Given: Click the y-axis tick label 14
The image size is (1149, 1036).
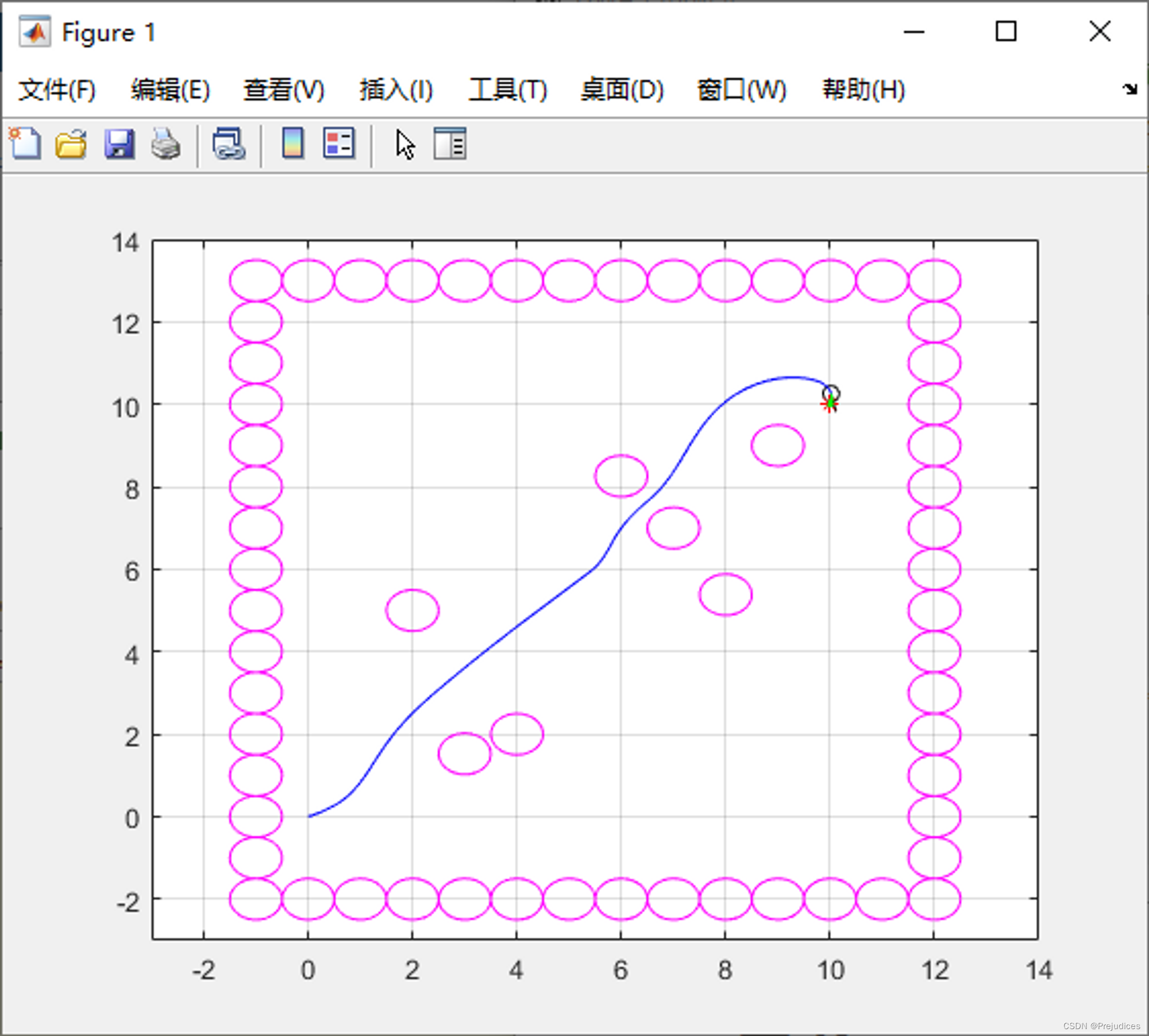Looking at the screenshot, I should tap(125, 243).
